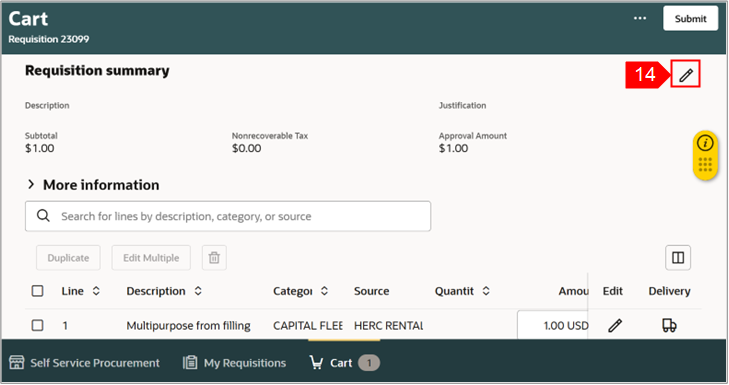
Task: Click the delete trash can icon
Action: click(214, 258)
